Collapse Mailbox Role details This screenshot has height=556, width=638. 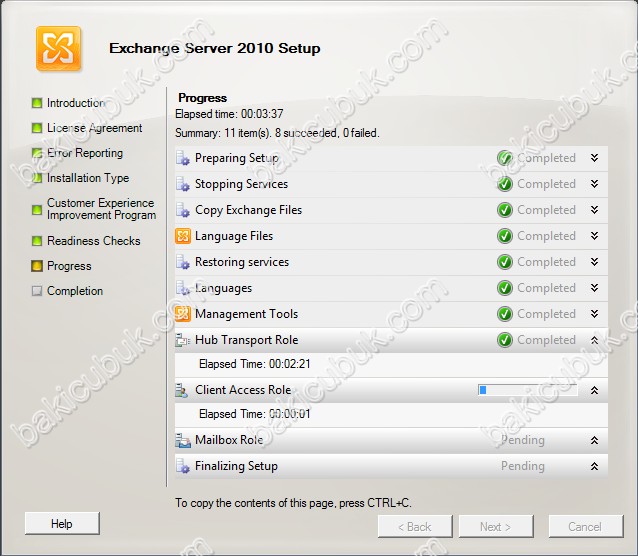(594, 440)
